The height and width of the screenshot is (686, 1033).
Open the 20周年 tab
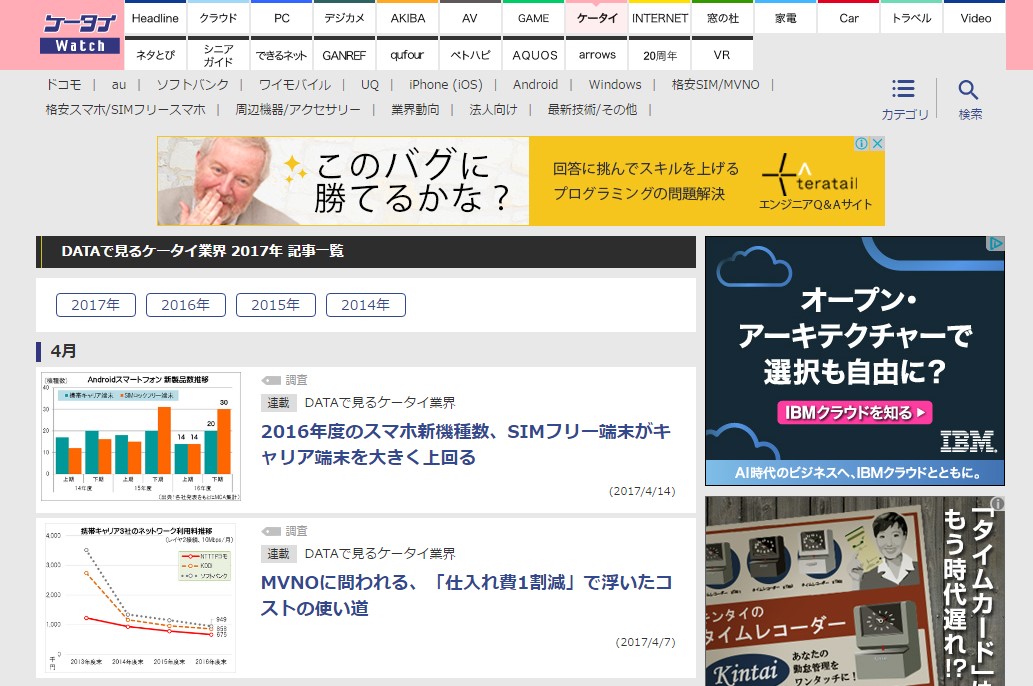(x=659, y=55)
